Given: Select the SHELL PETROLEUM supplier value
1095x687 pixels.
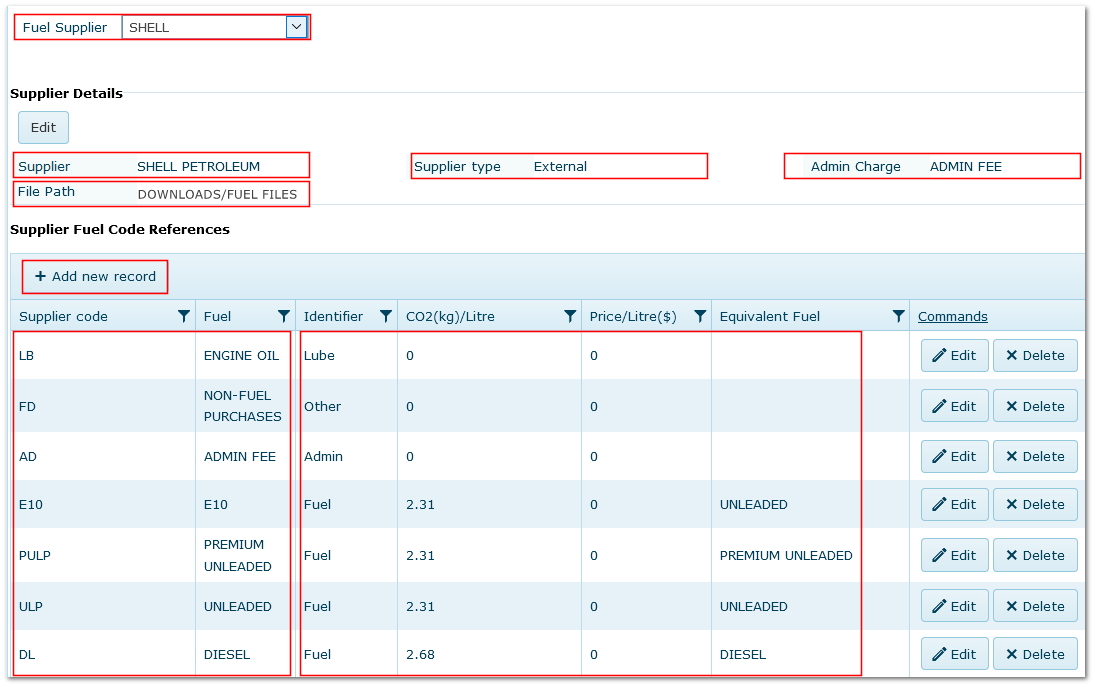Looking at the screenshot, I should 198,166.
